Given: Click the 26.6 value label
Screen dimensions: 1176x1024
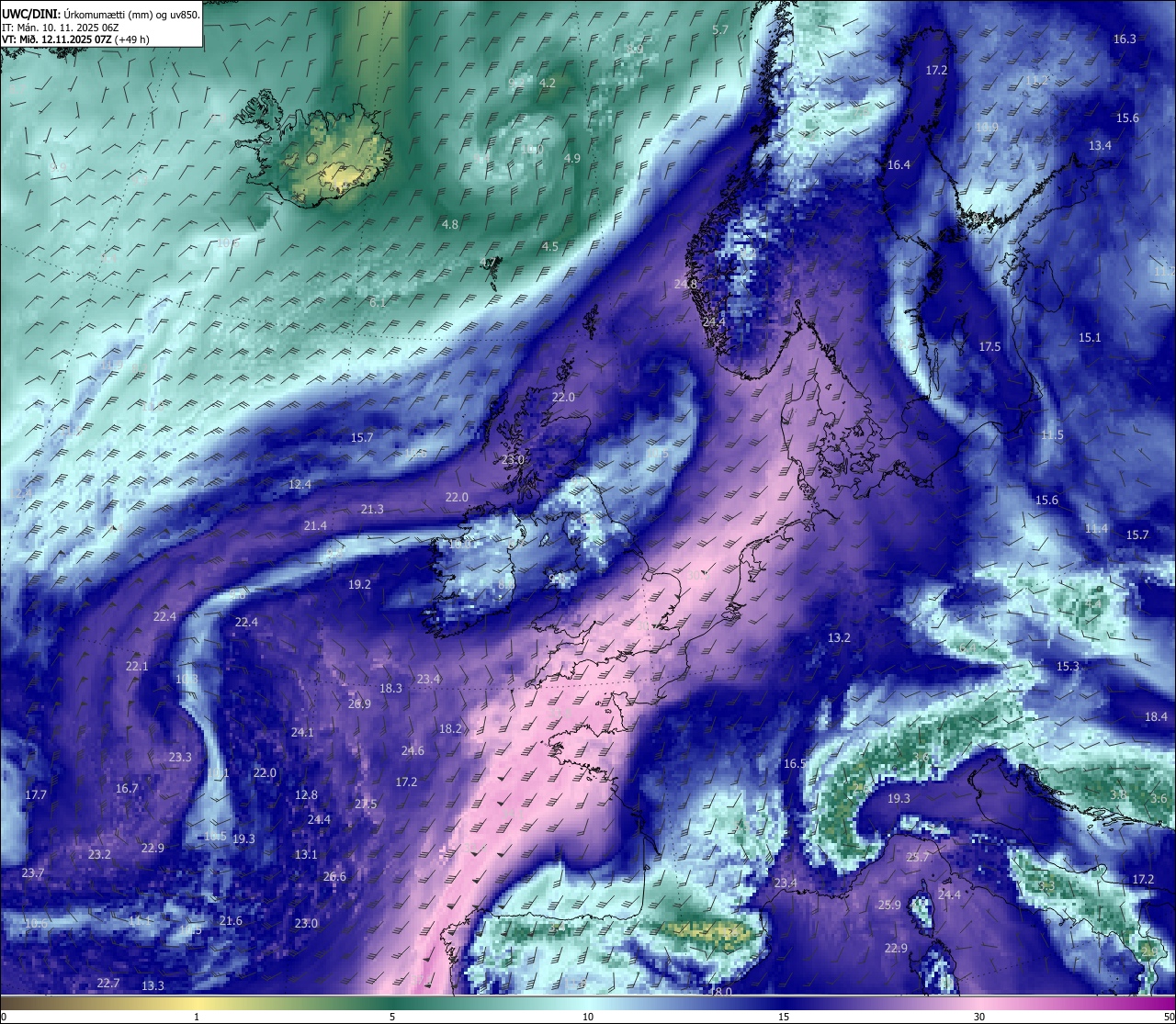Looking at the screenshot, I should 334,876.
